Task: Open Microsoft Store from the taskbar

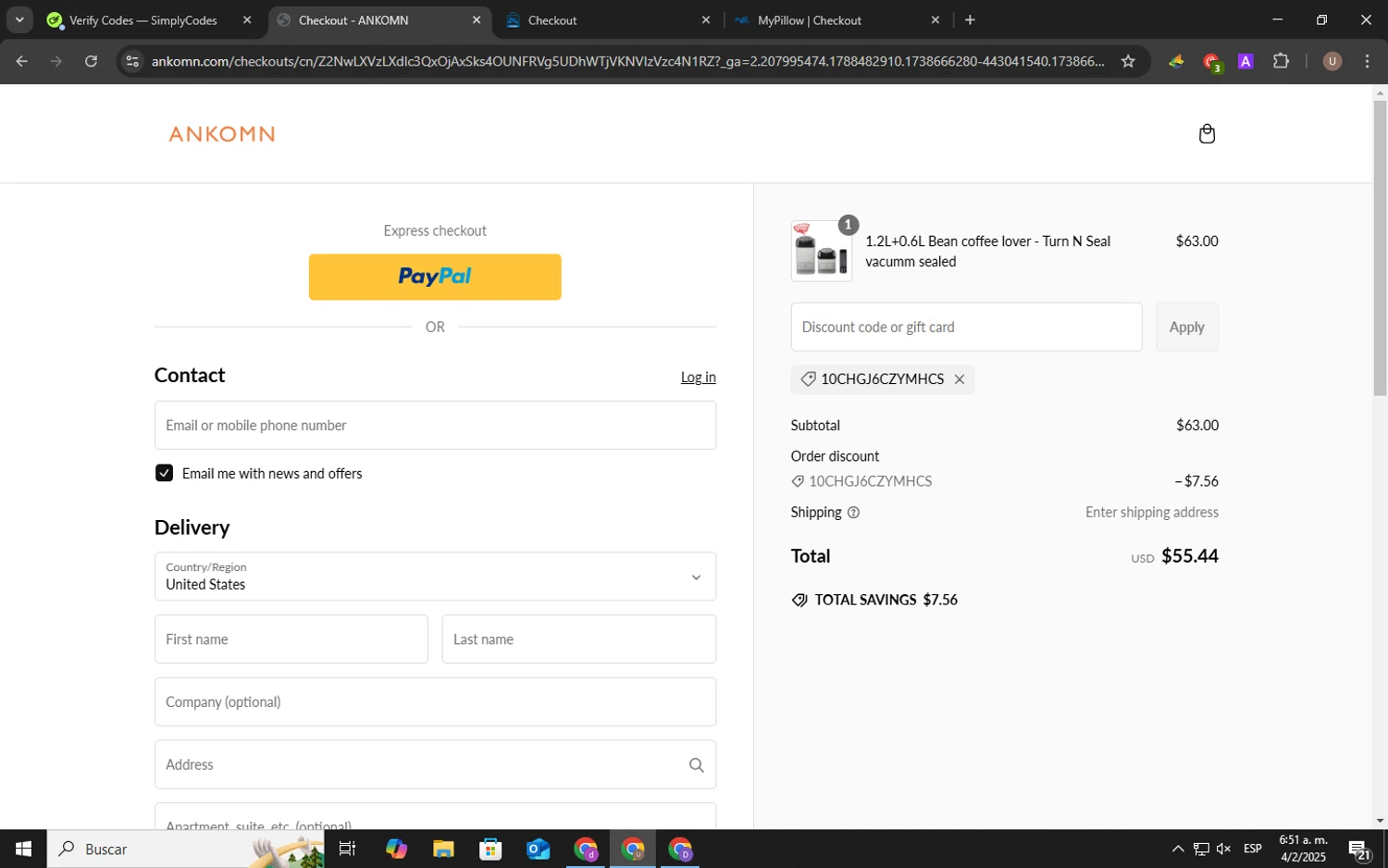Action: (x=490, y=849)
